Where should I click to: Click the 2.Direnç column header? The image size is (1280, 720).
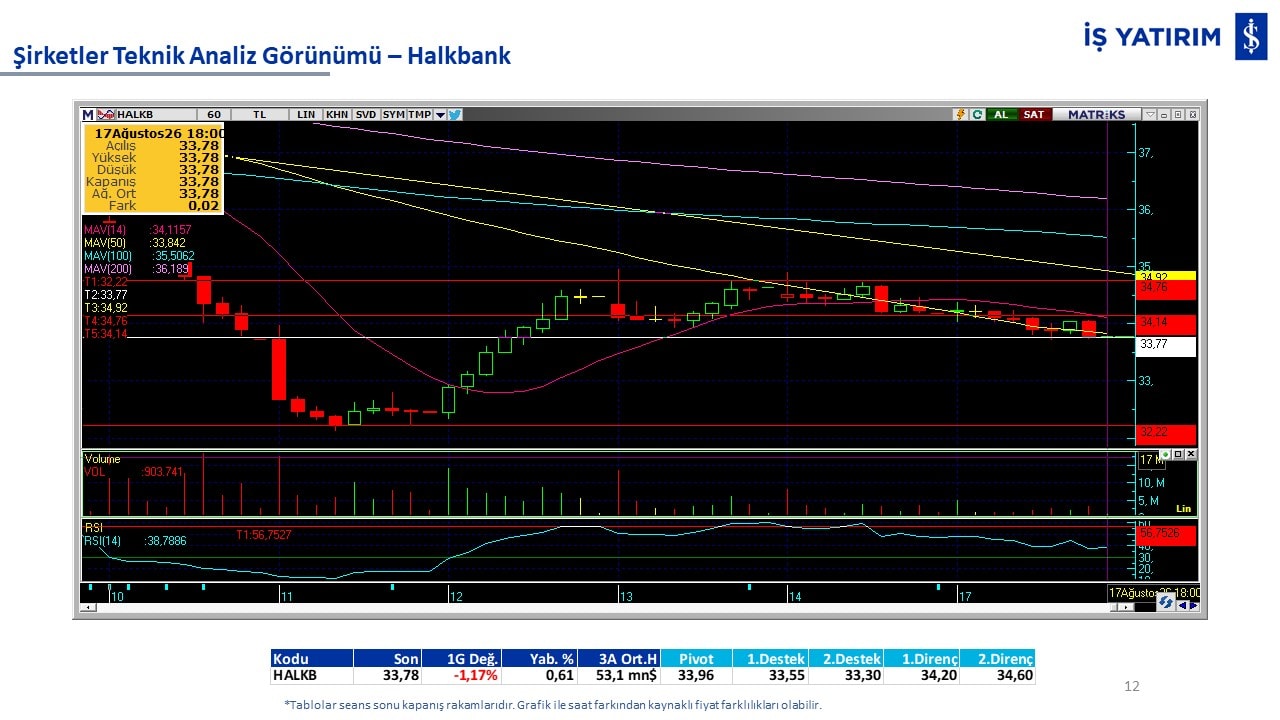click(x=997, y=659)
